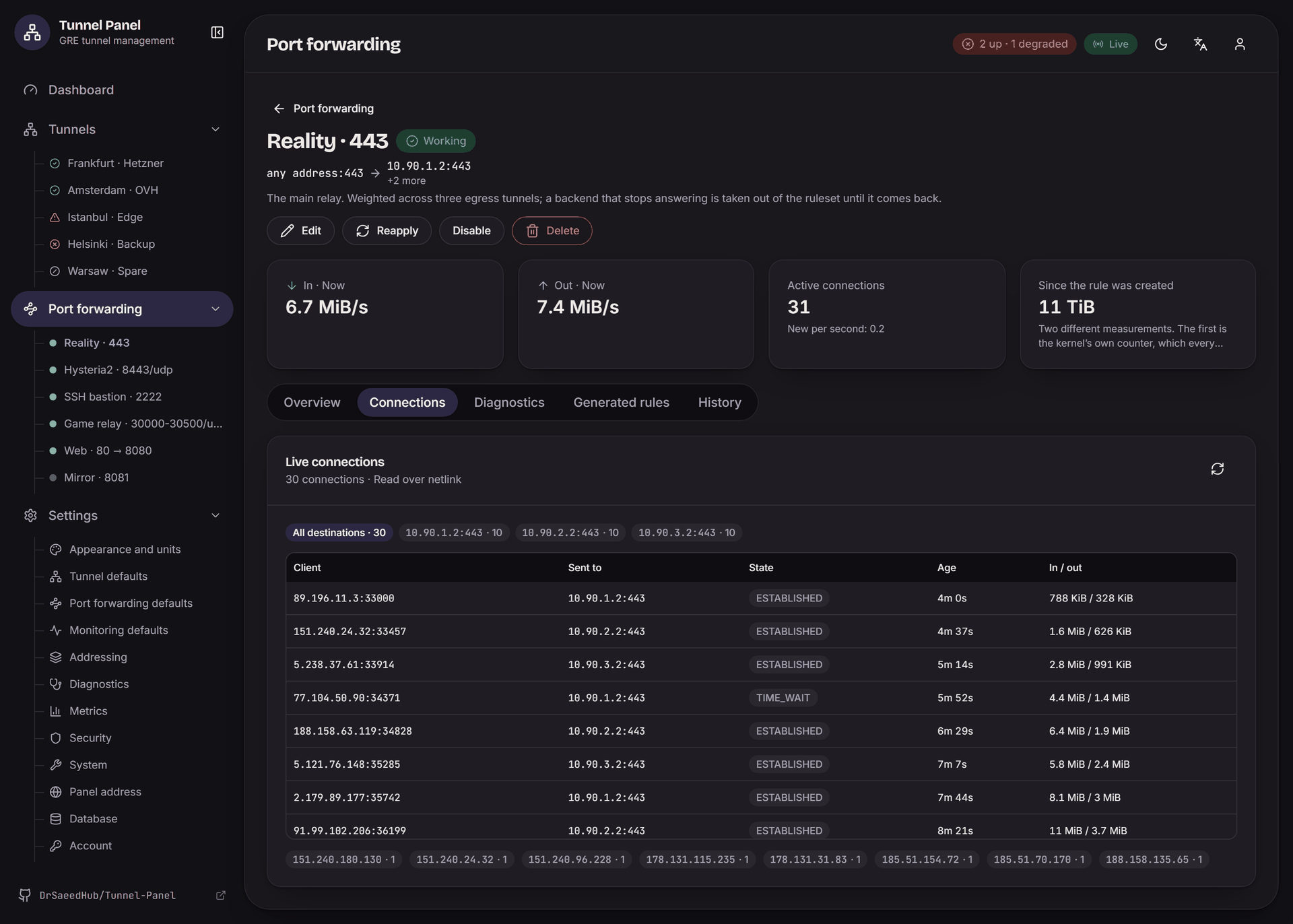This screenshot has height=924, width=1293.
Task: Refresh the live connections list
Action: tap(1217, 469)
